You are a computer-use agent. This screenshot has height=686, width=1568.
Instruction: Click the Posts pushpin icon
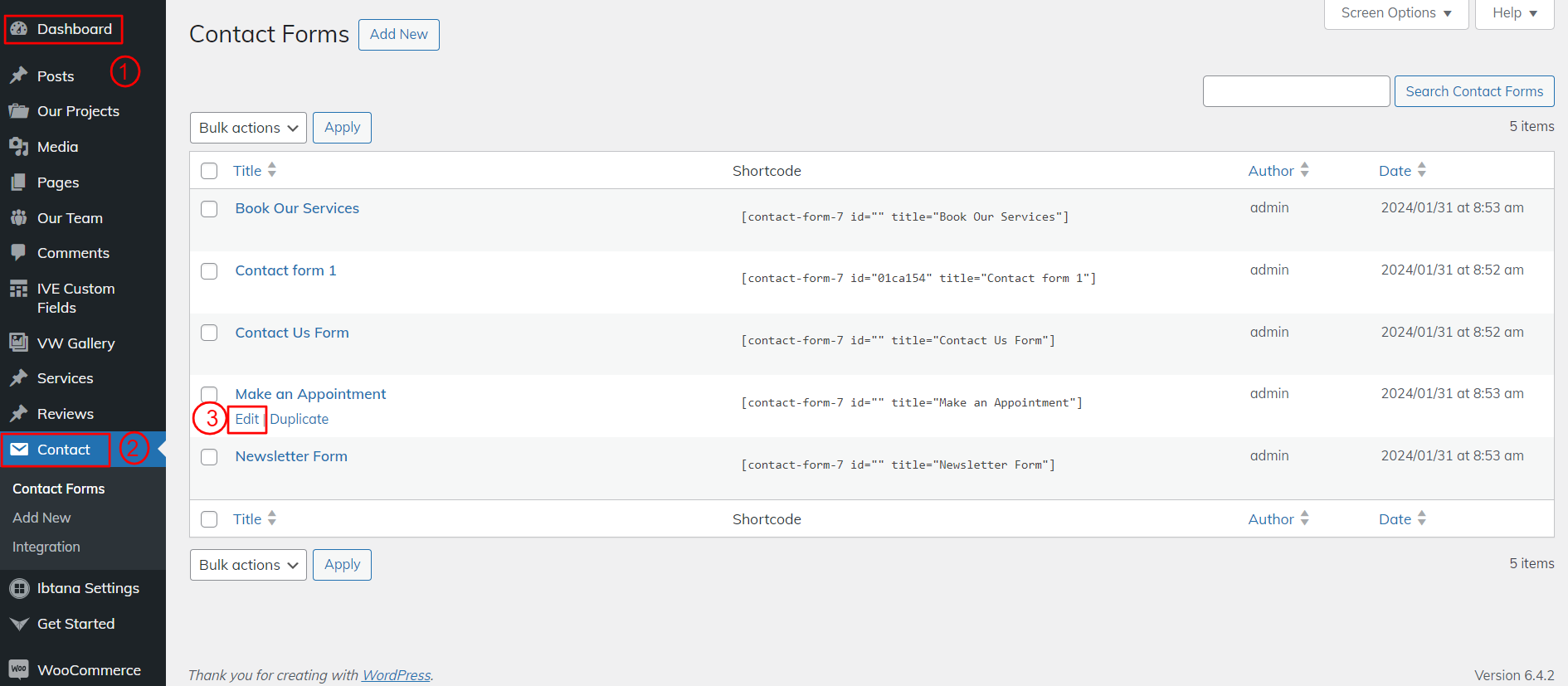[19, 75]
